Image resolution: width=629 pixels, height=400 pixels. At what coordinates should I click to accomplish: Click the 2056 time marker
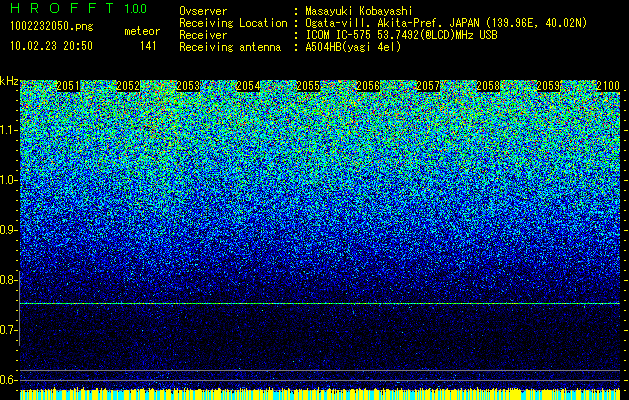coord(368,86)
